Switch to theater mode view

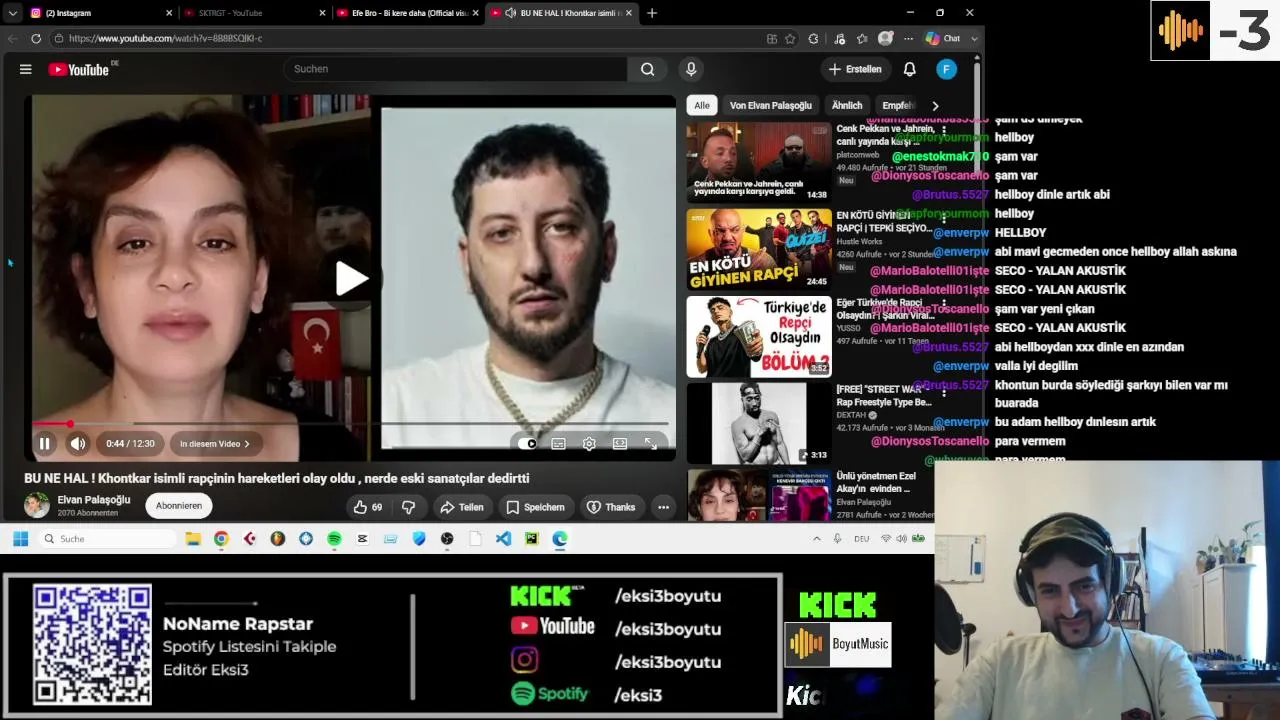coord(620,443)
